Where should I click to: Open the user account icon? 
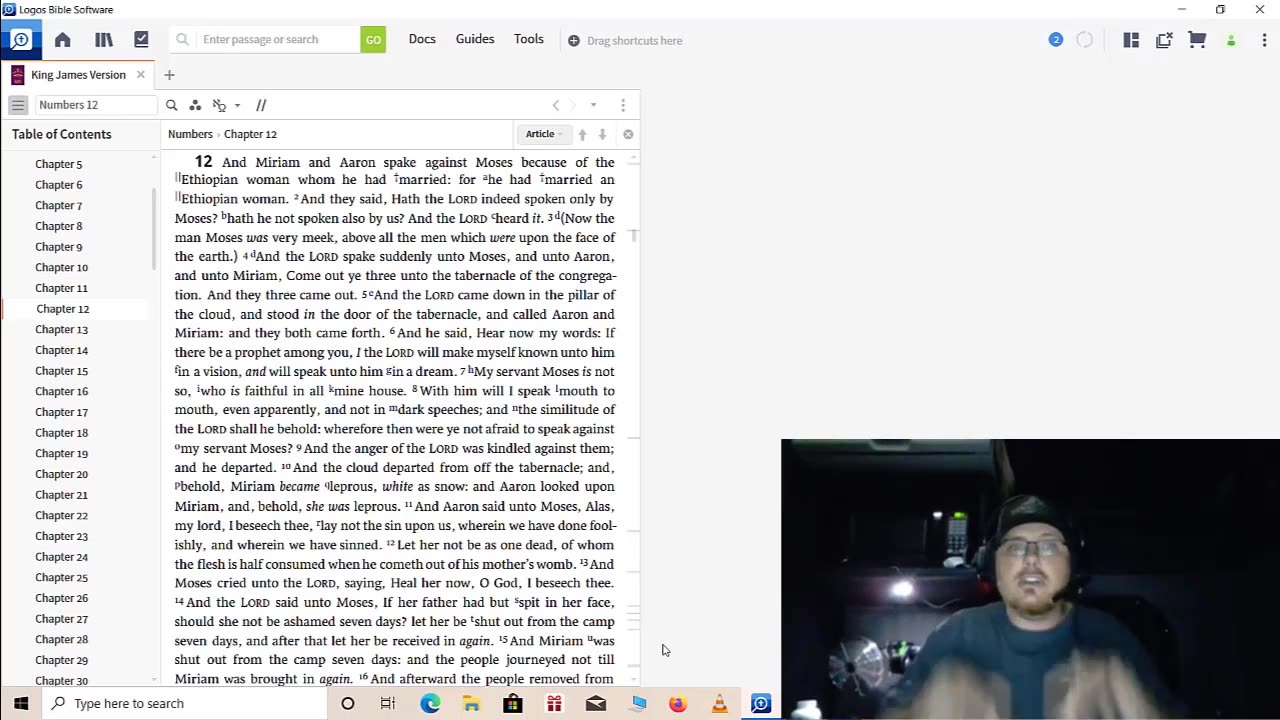(1231, 41)
